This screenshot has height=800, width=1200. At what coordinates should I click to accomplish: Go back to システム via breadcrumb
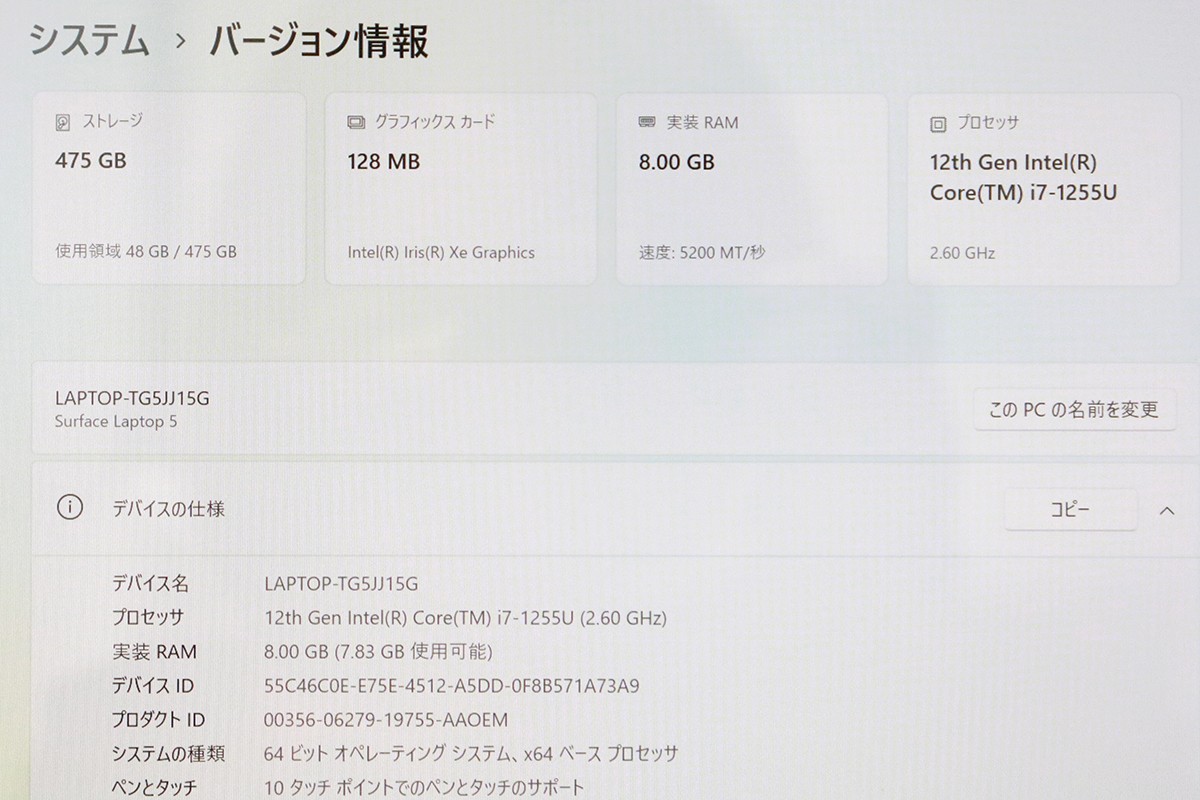pos(89,42)
